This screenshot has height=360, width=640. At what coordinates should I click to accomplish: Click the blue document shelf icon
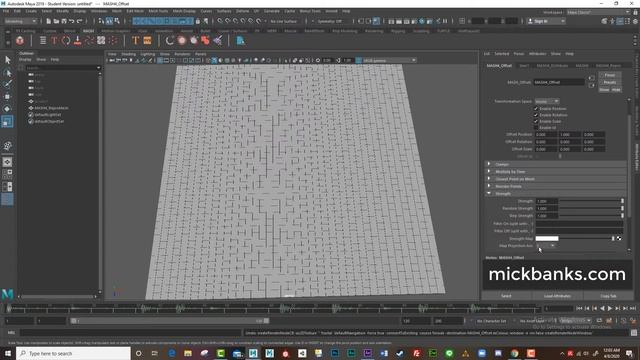240,40
